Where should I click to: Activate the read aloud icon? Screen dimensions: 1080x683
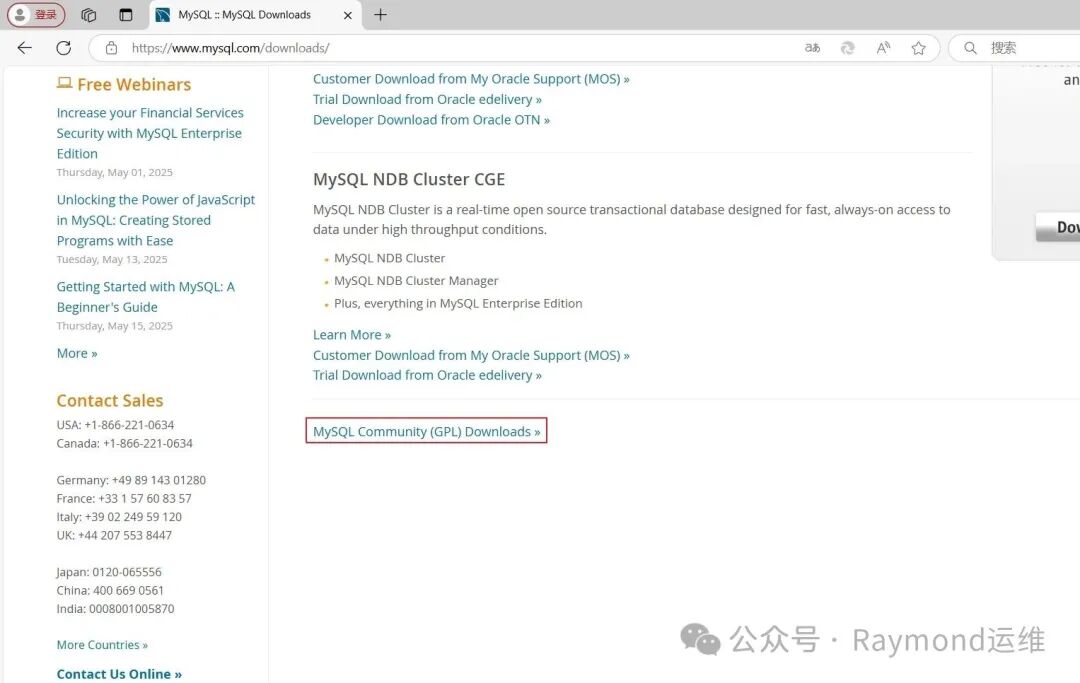coord(883,48)
